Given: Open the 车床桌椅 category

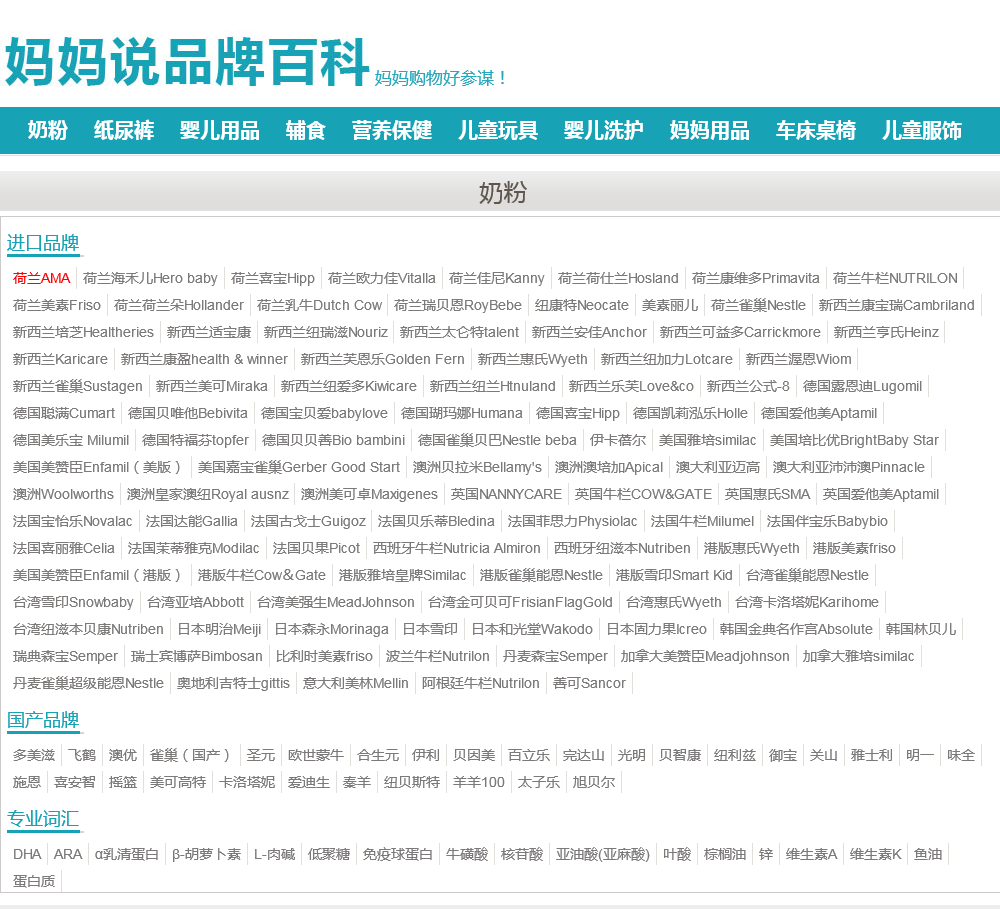Looking at the screenshot, I should click(816, 130).
